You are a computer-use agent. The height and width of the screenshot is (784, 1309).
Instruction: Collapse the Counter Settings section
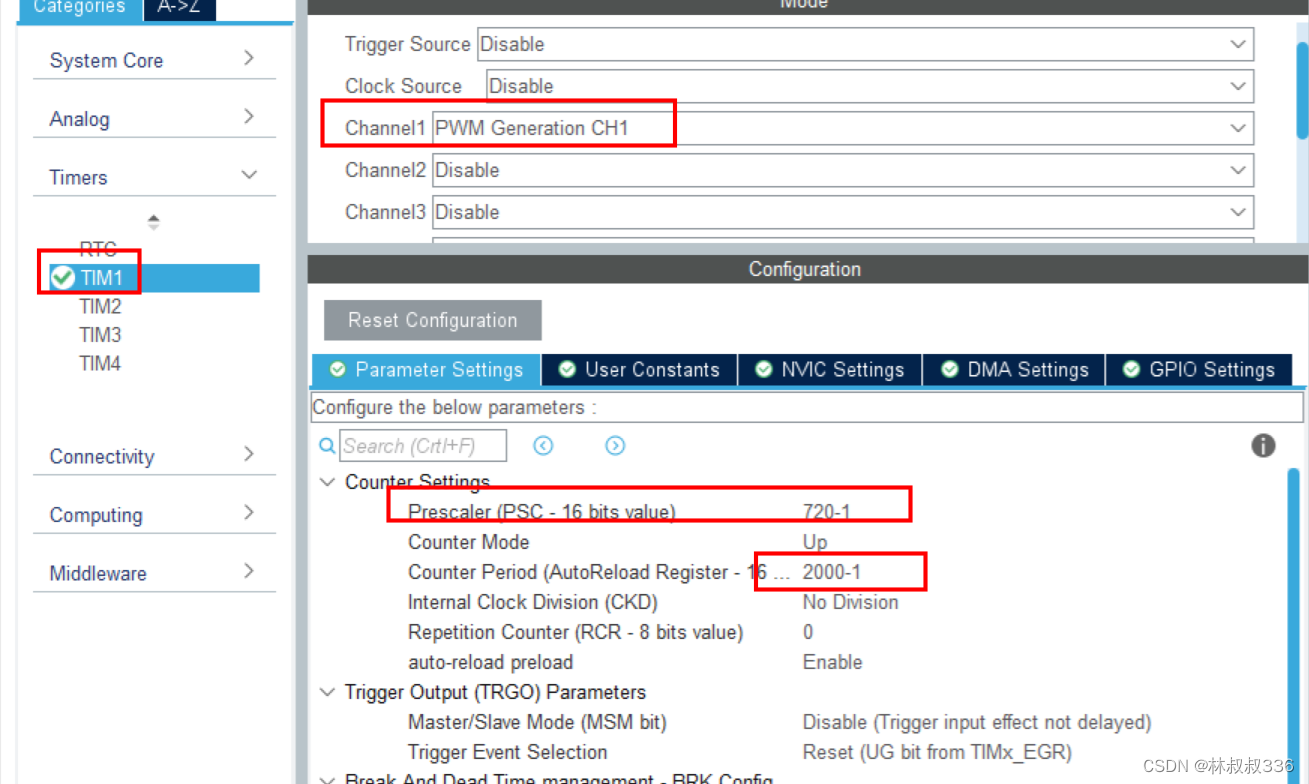click(327, 482)
